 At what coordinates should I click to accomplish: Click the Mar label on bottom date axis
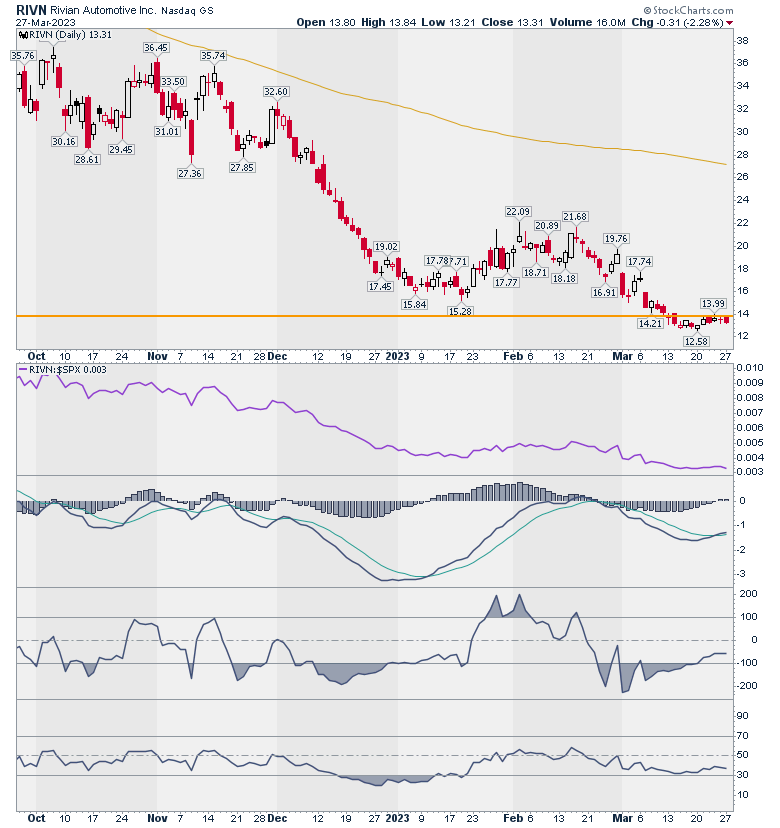[622, 818]
